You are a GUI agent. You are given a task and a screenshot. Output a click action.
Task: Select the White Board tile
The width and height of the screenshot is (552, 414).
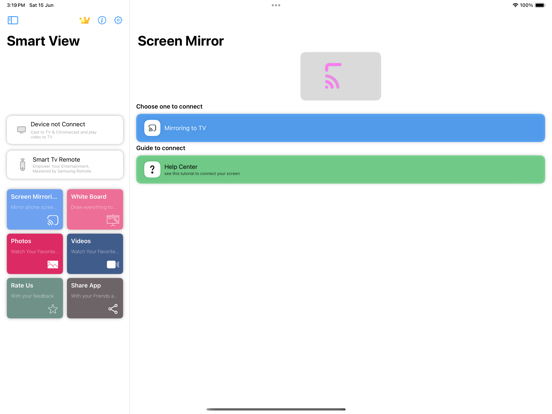(x=95, y=209)
